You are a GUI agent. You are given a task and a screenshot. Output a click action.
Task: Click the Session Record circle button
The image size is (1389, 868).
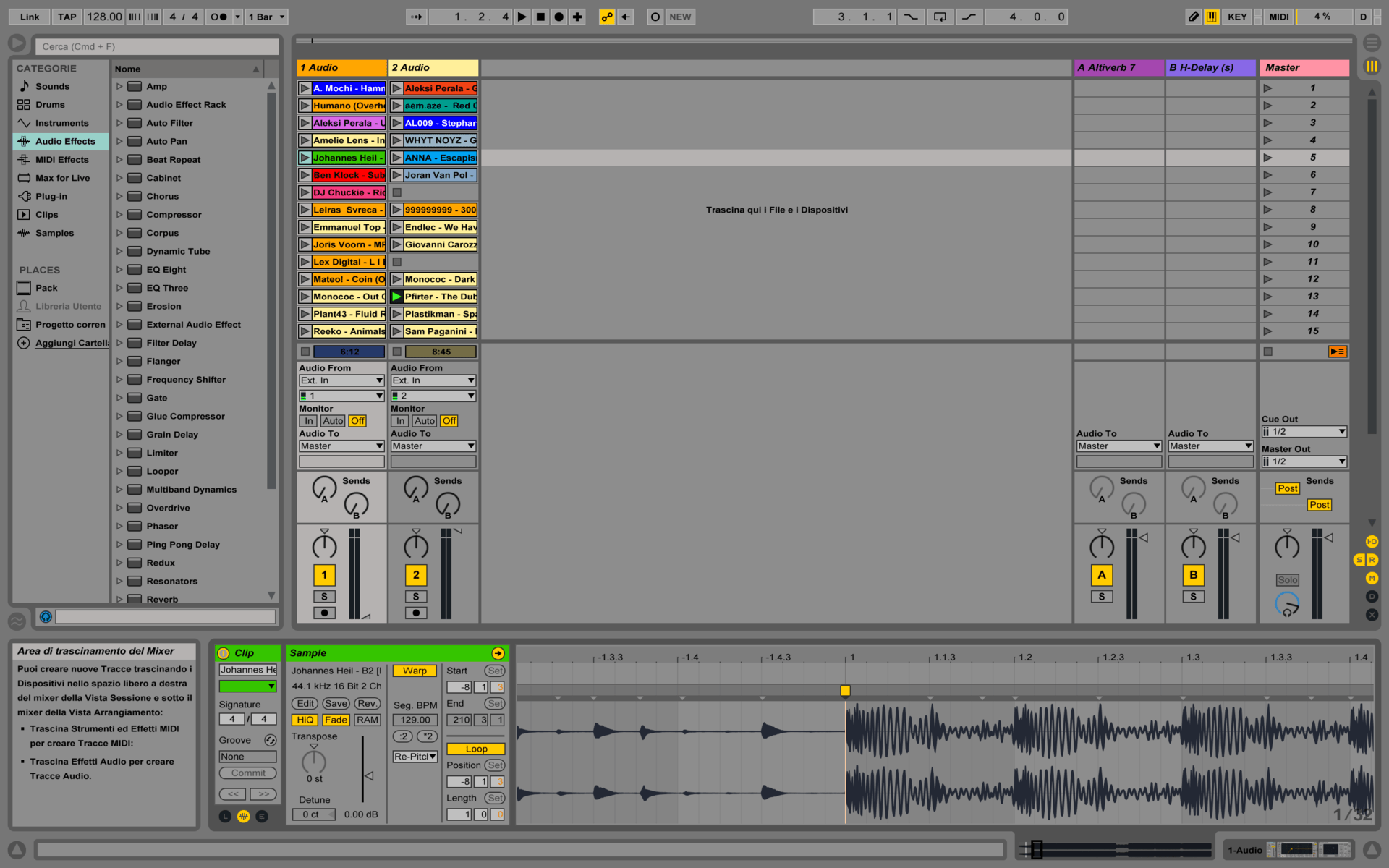click(655, 17)
